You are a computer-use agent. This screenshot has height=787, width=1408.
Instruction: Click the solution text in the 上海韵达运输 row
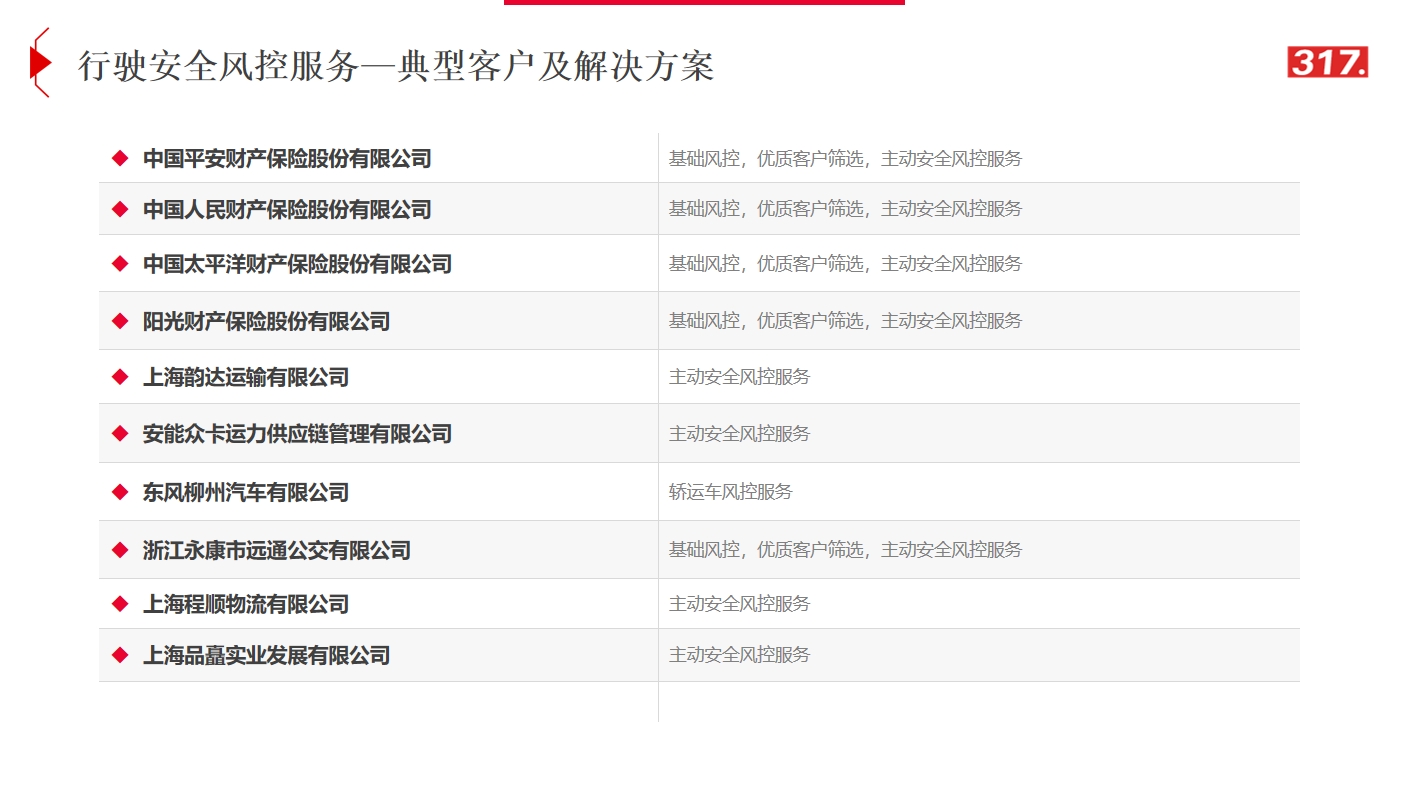tap(739, 377)
